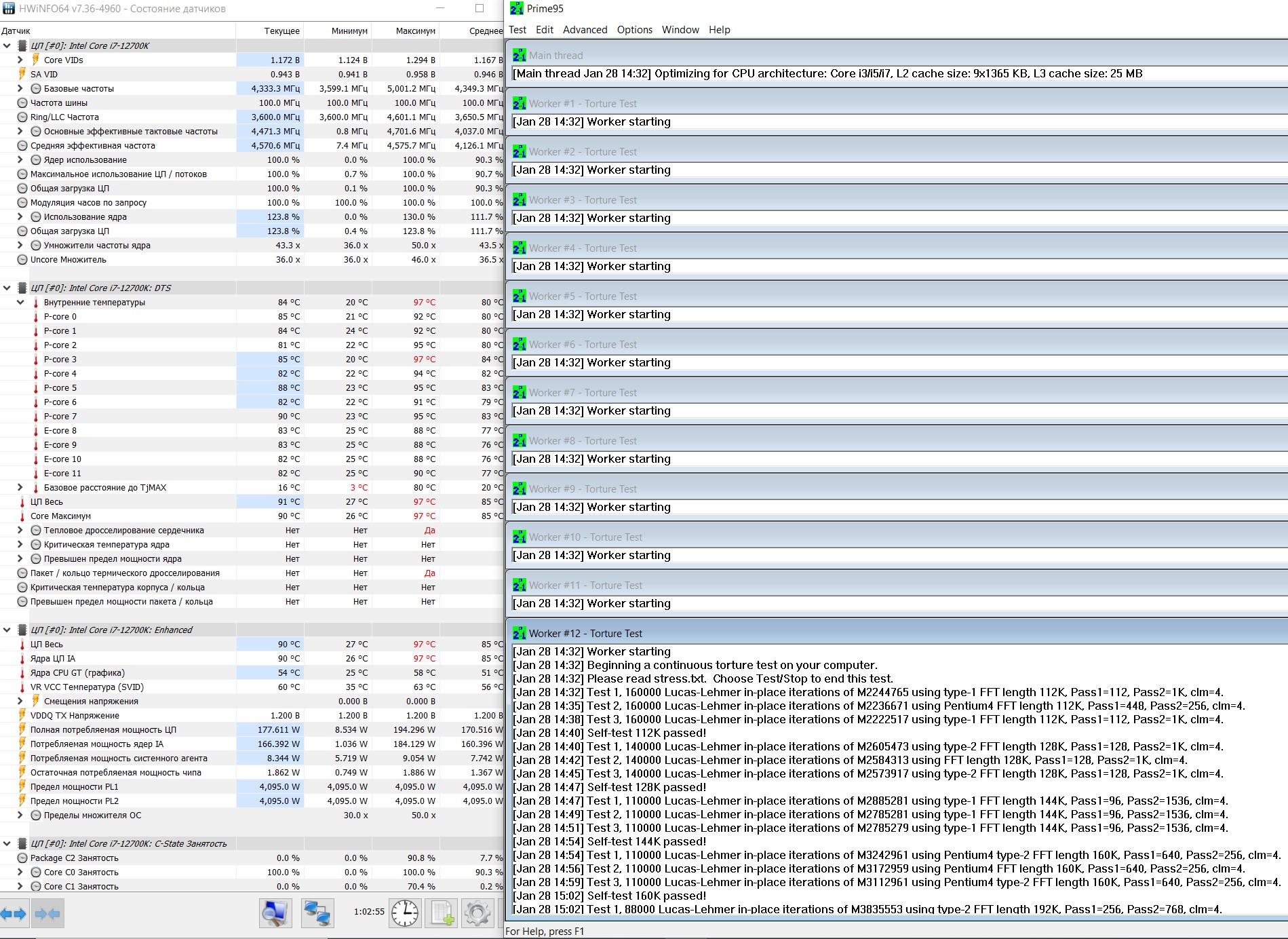Image resolution: width=1288 pixels, height=939 pixels.
Task: Click the Worker #3 window icon
Action: [520, 200]
